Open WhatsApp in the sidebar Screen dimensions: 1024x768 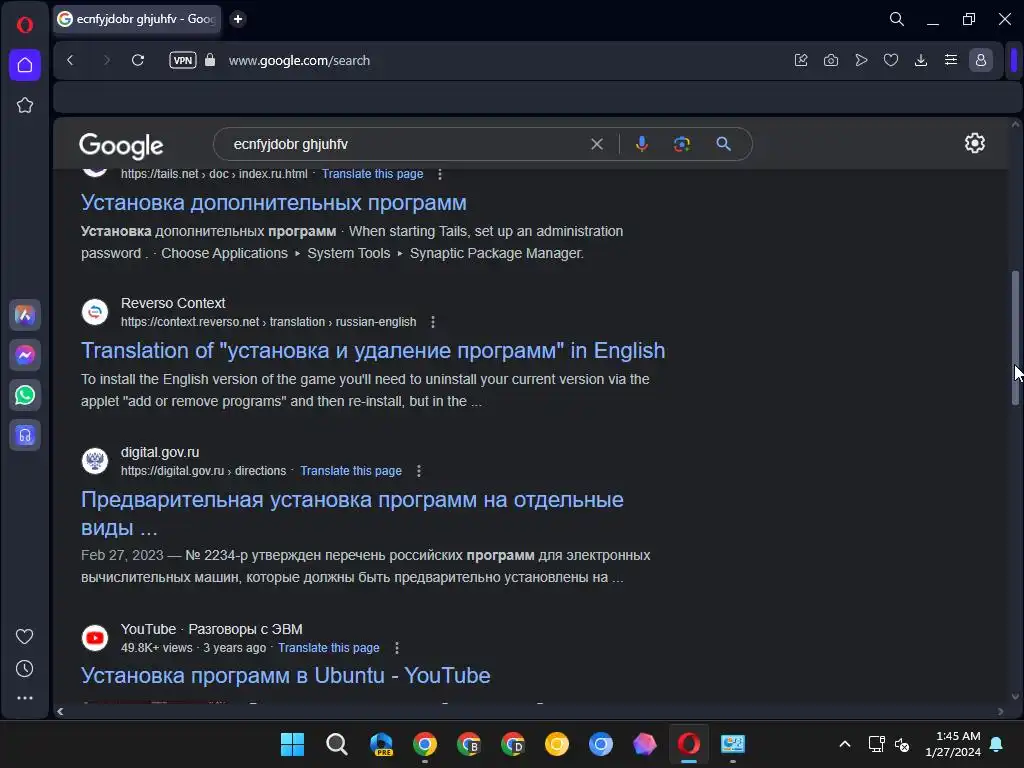tap(25, 395)
